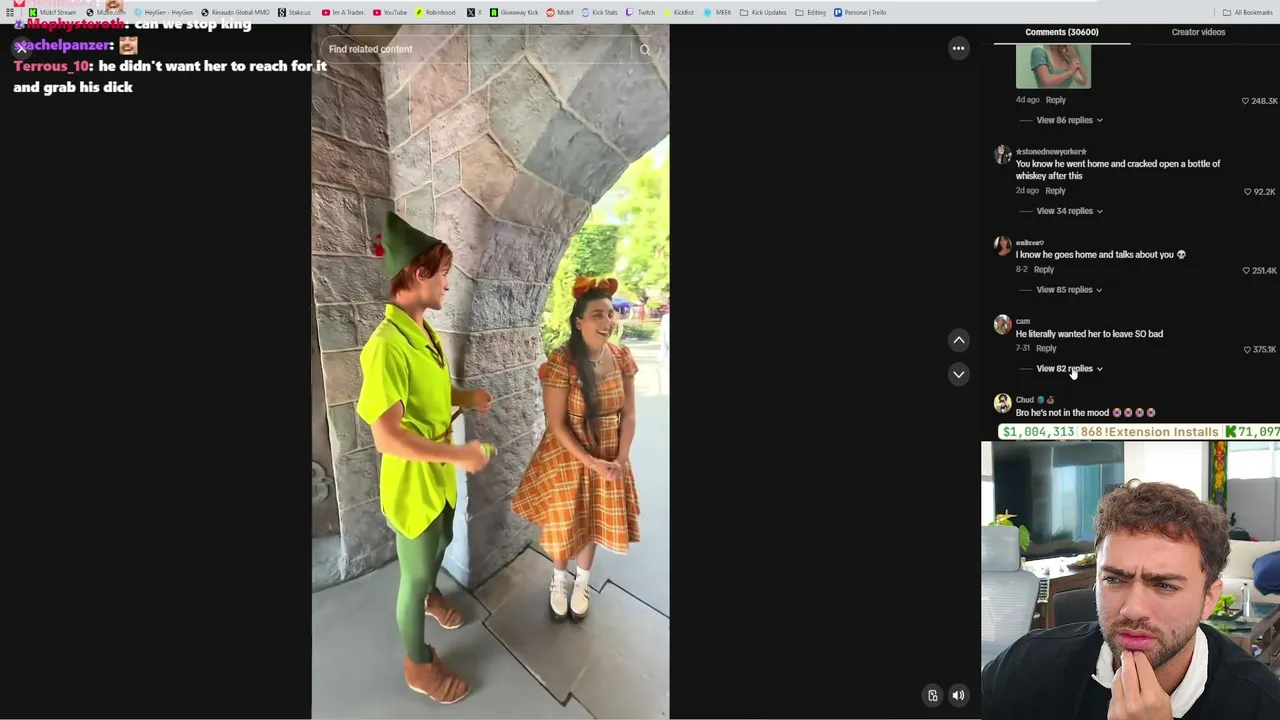The width and height of the screenshot is (1280, 720).
Task: Switch to the Creator videos tab
Action: pos(1198,32)
